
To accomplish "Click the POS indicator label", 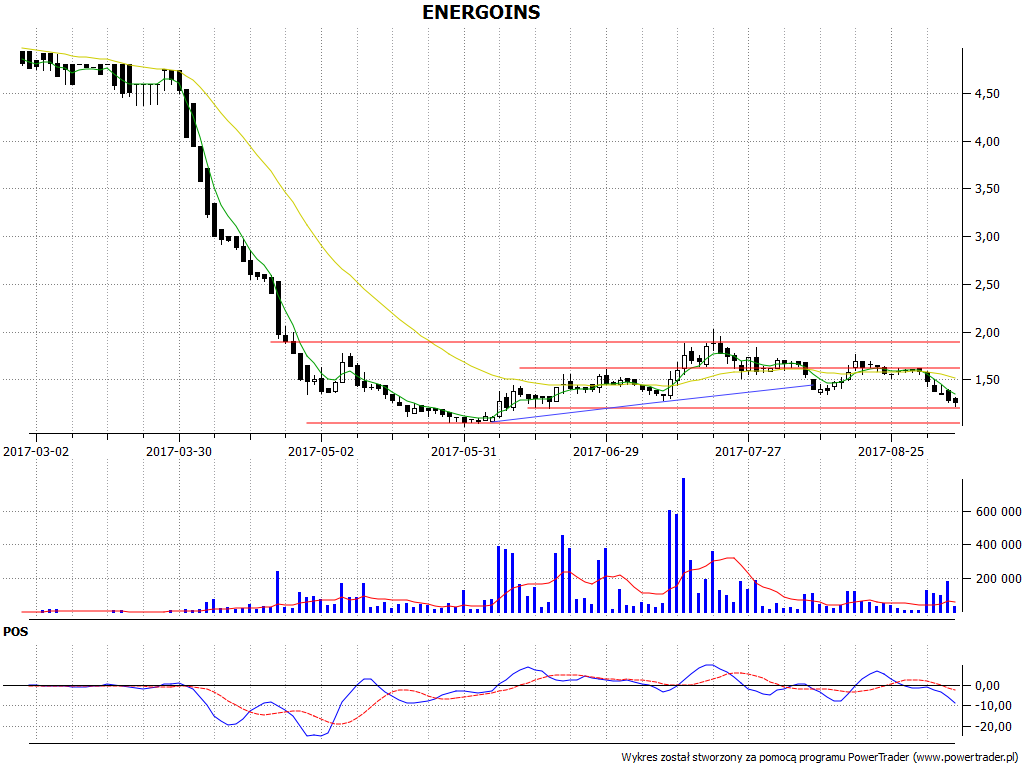I will 16,632.
